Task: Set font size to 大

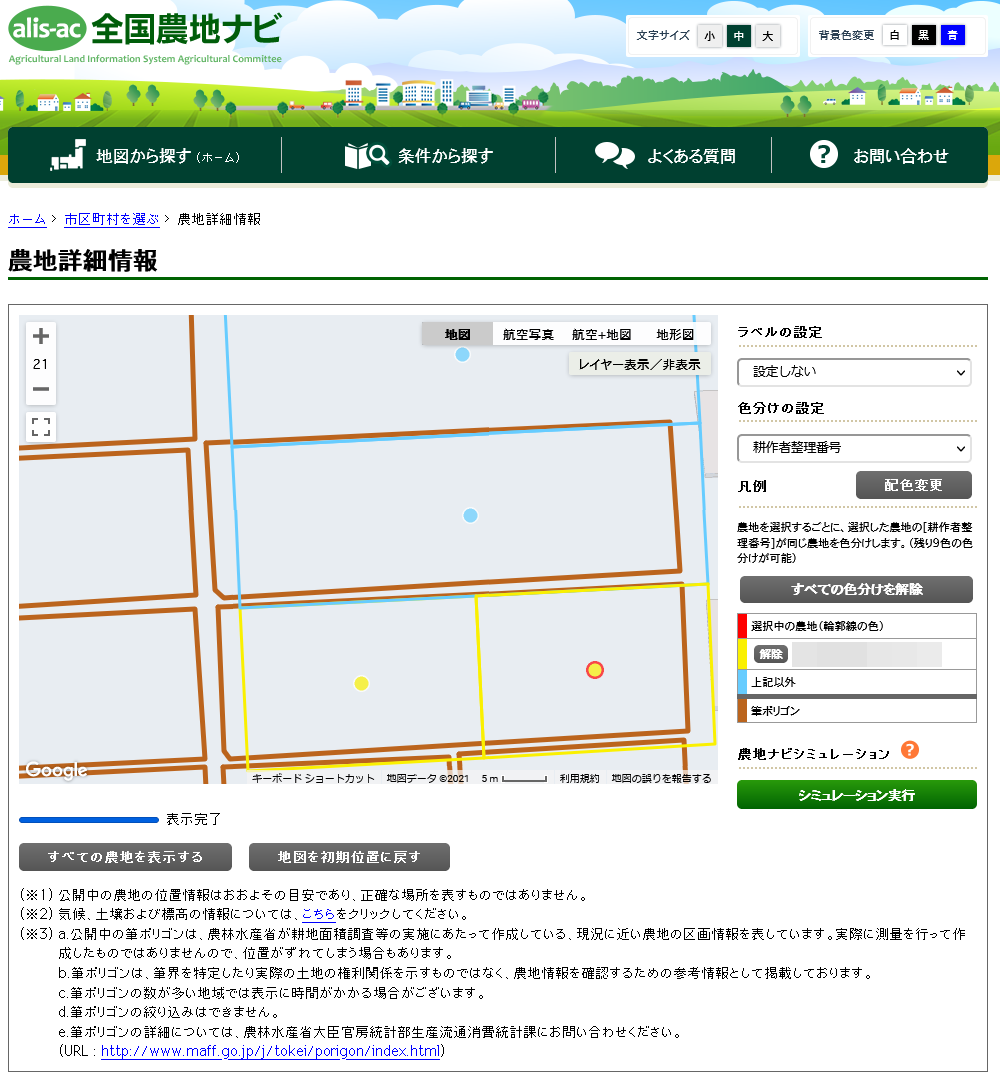Action: tap(767, 36)
